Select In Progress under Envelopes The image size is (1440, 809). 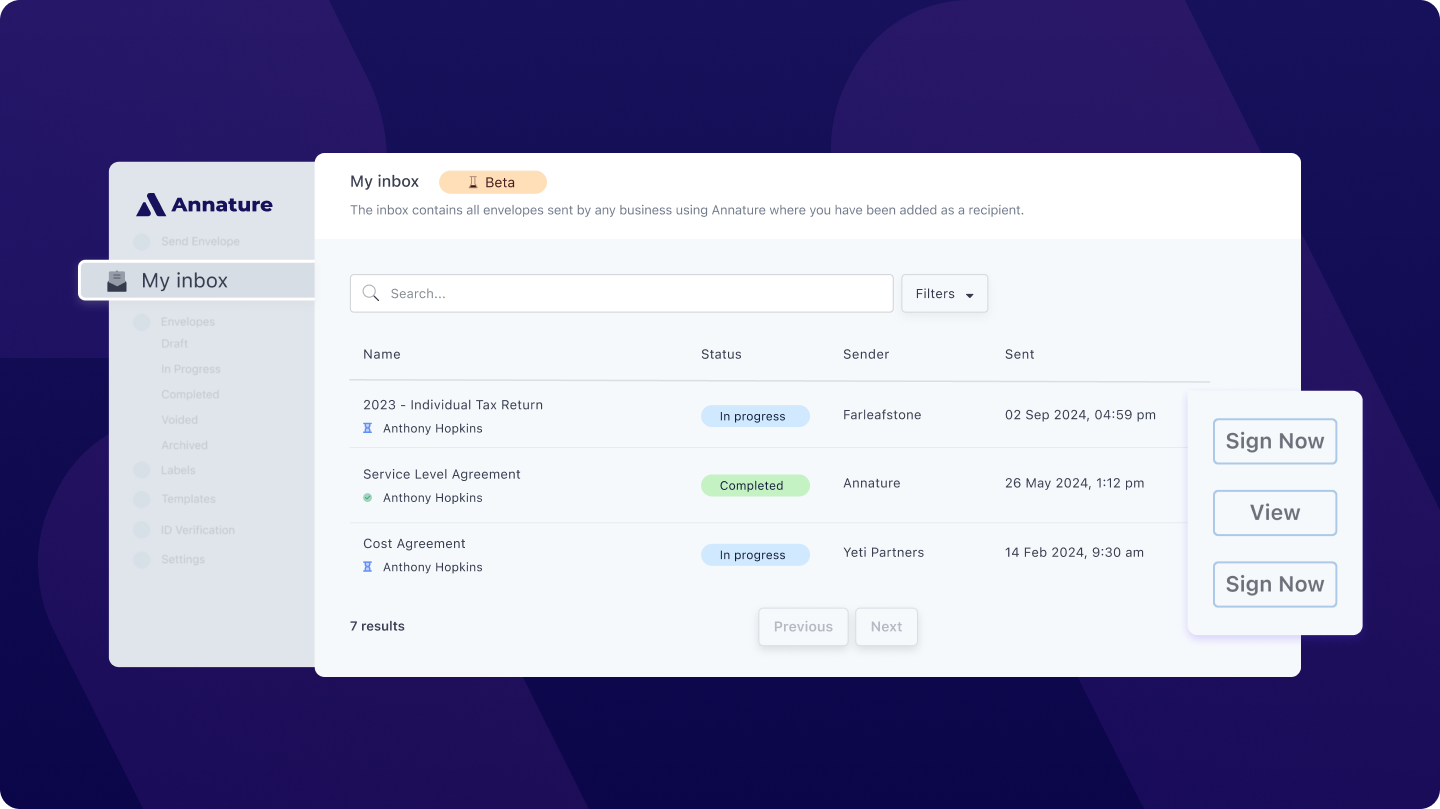point(190,369)
